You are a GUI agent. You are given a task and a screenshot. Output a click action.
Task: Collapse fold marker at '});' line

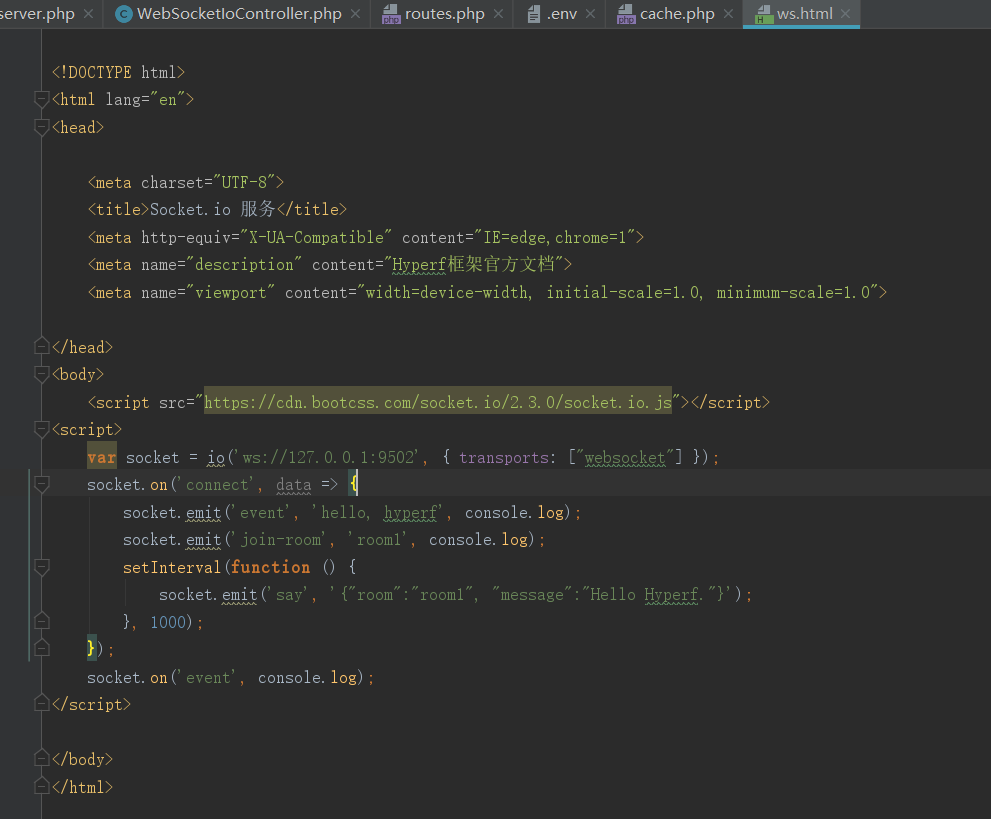[x=42, y=648]
